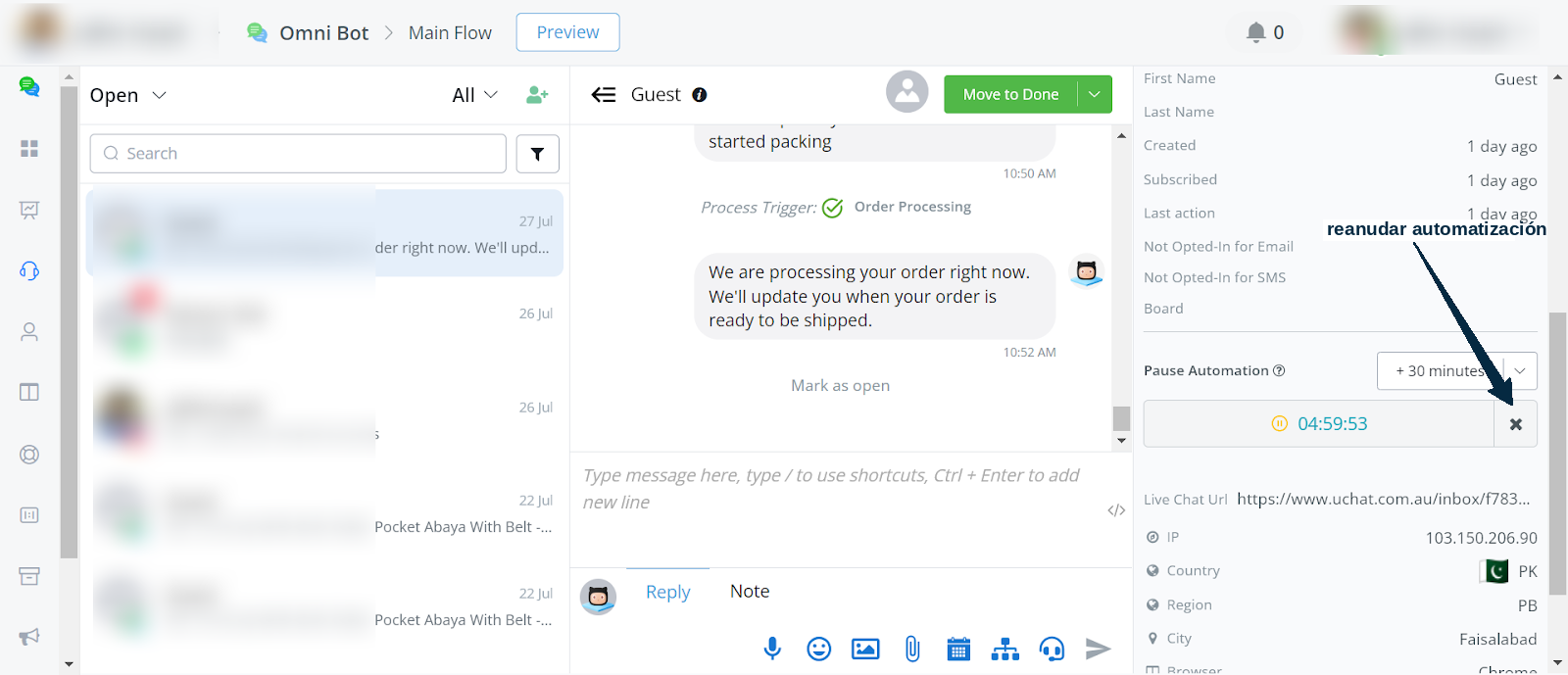The width and height of the screenshot is (1568, 675).
Task: Open the +30 minutes dropdown arrow
Action: tap(1520, 371)
